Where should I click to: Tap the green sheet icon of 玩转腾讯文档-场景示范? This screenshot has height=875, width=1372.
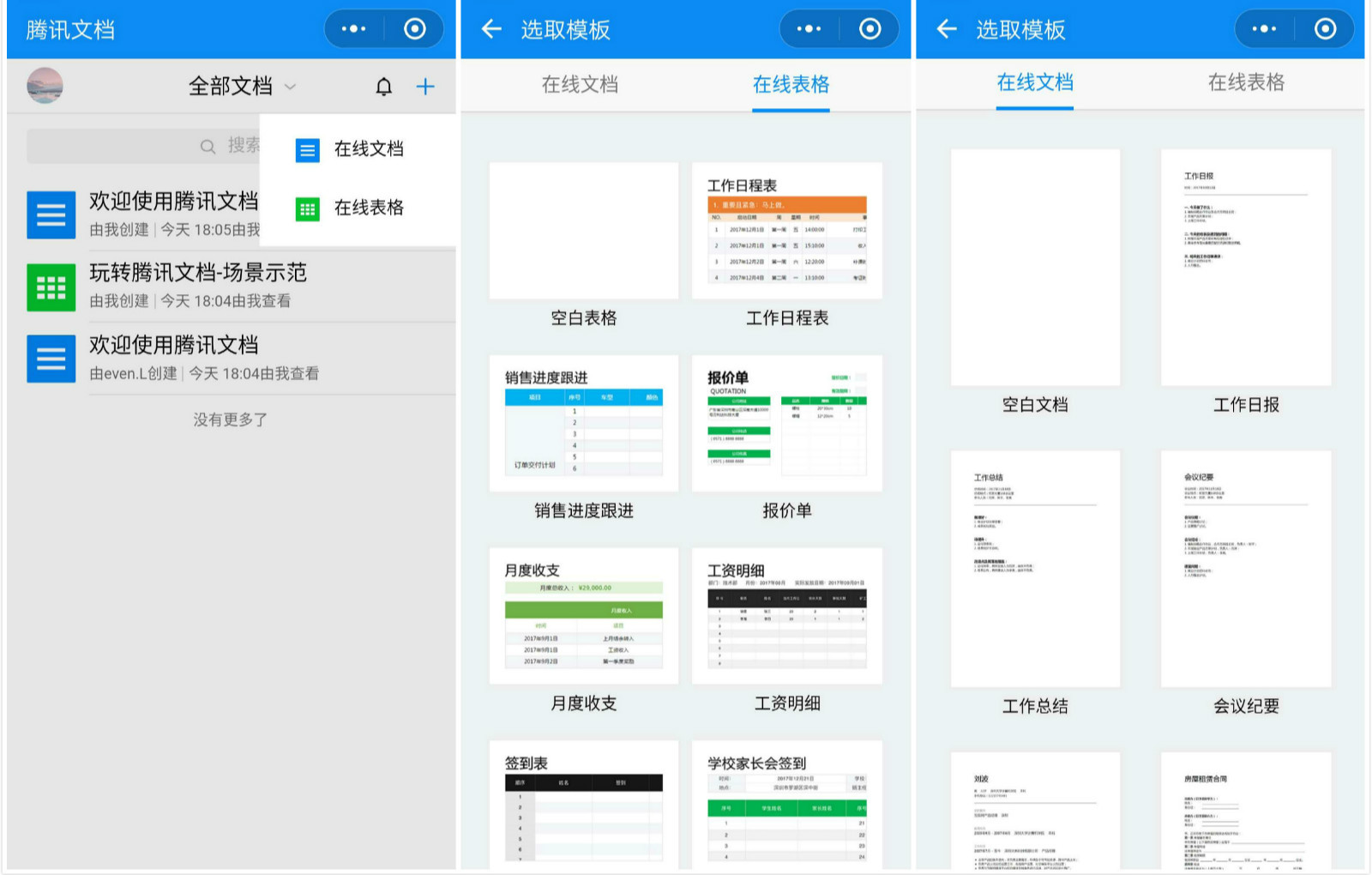[51, 287]
